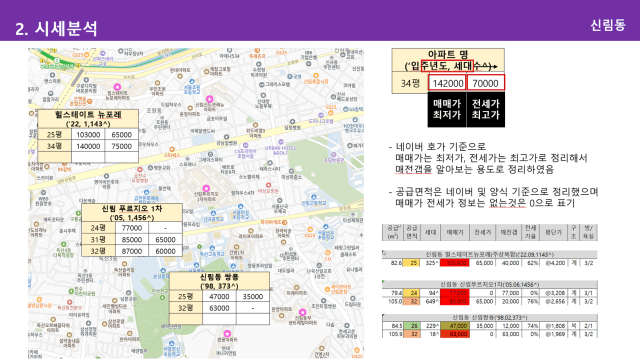Click the black 매매가 최저가 label box
Screen dimensions: 640x360
[447, 109]
